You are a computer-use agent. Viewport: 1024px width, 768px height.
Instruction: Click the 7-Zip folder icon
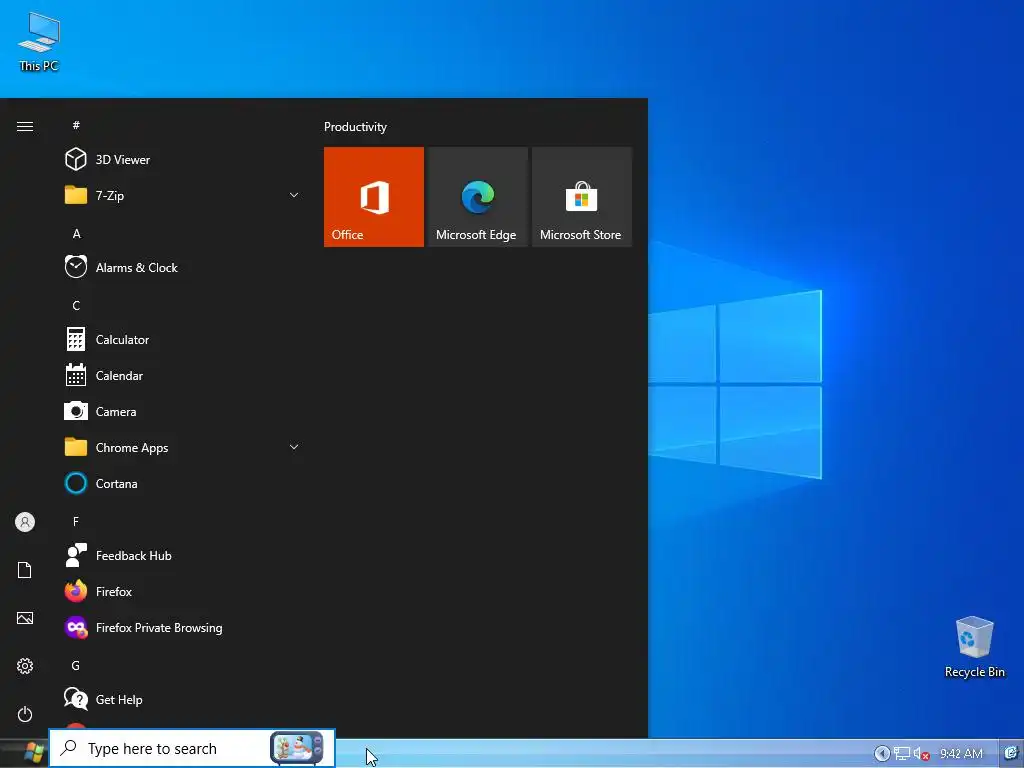pos(76,195)
